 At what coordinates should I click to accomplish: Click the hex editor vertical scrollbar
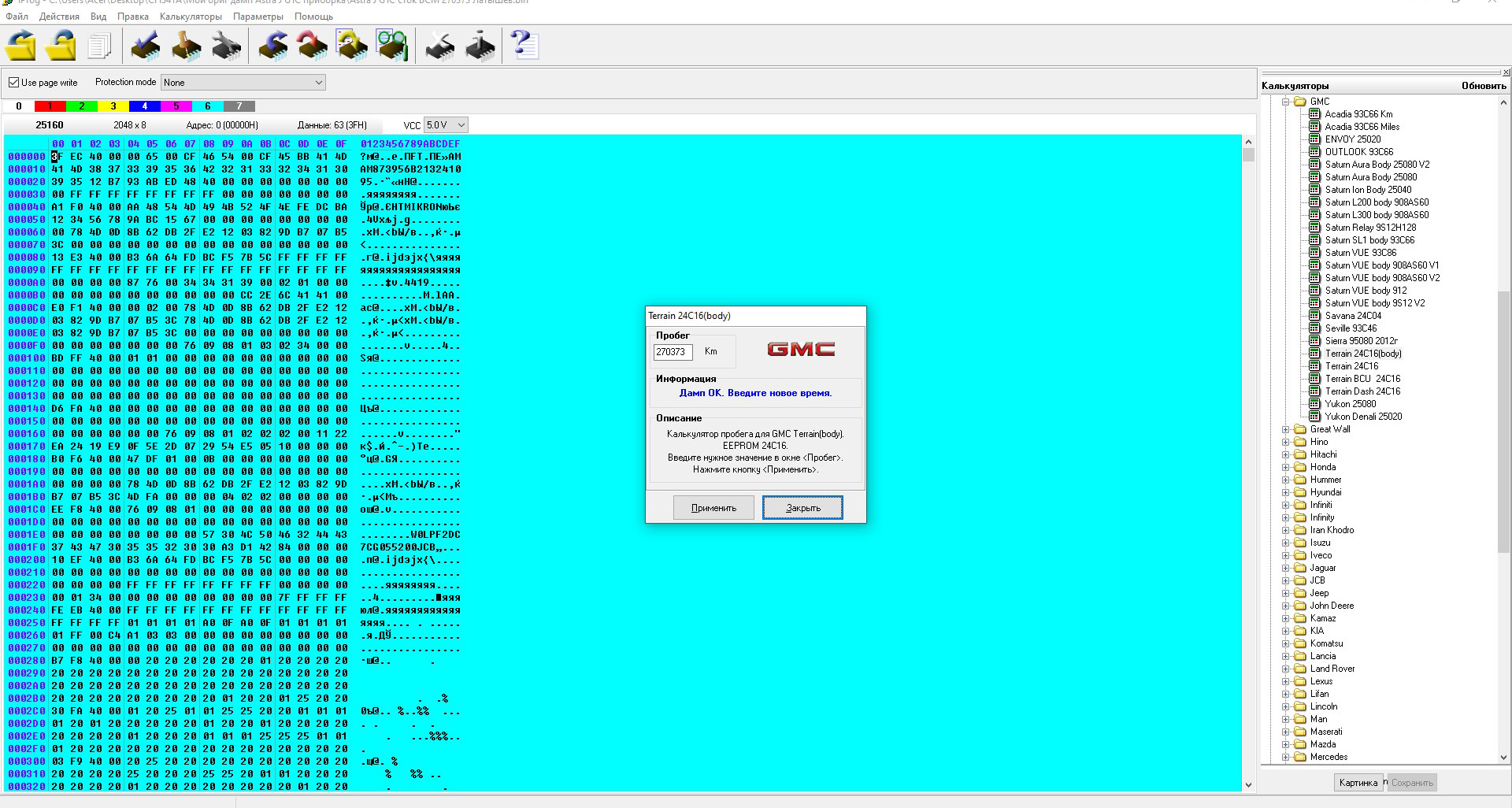coord(1247,463)
